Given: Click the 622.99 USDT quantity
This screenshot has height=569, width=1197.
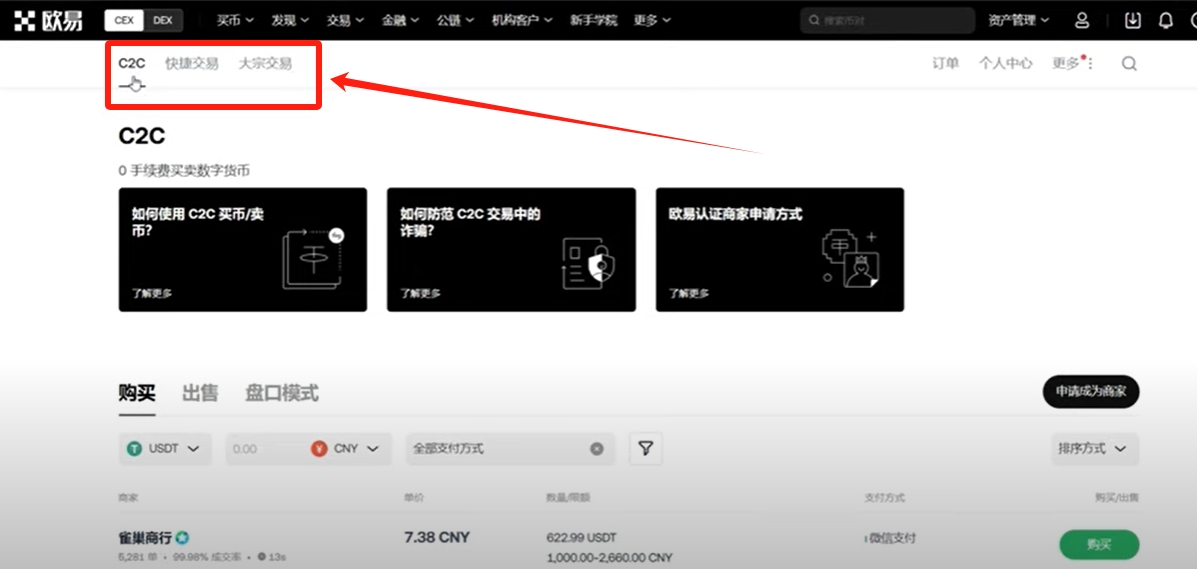Looking at the screenshot, I should click(x=582, y=538).
